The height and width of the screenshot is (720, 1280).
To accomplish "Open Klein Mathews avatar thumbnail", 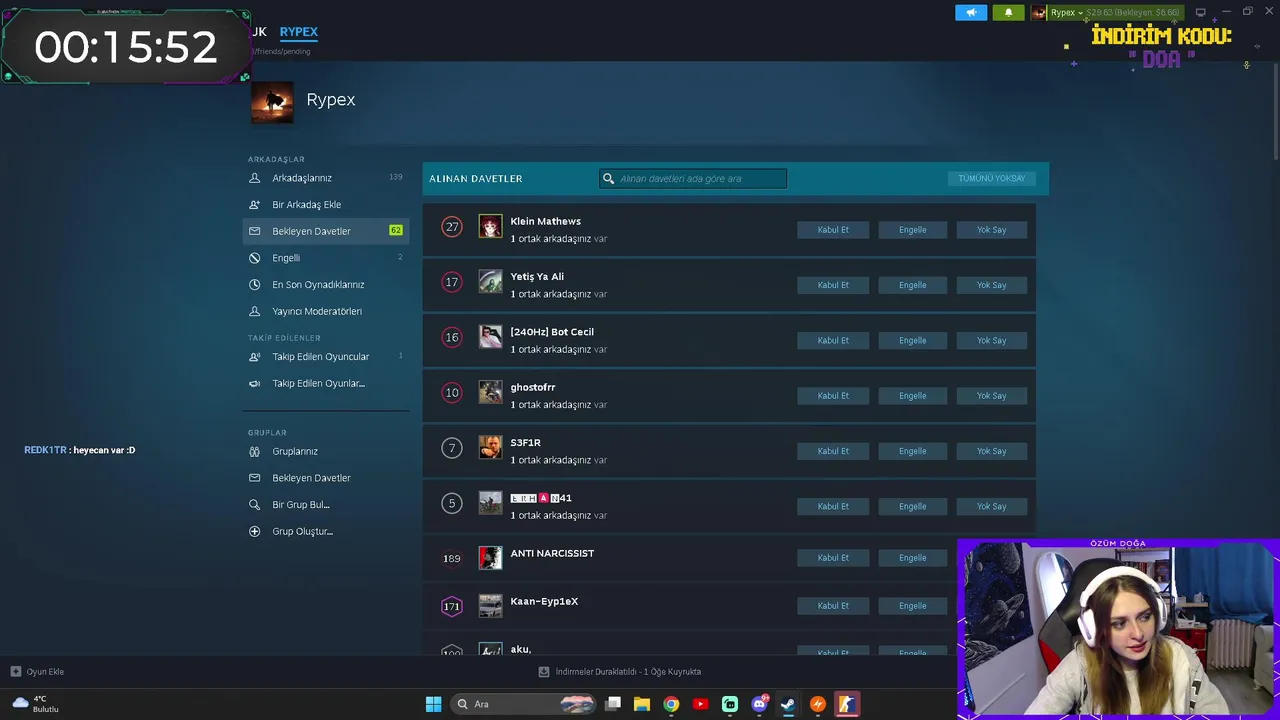I will click(x=490, y=227).
